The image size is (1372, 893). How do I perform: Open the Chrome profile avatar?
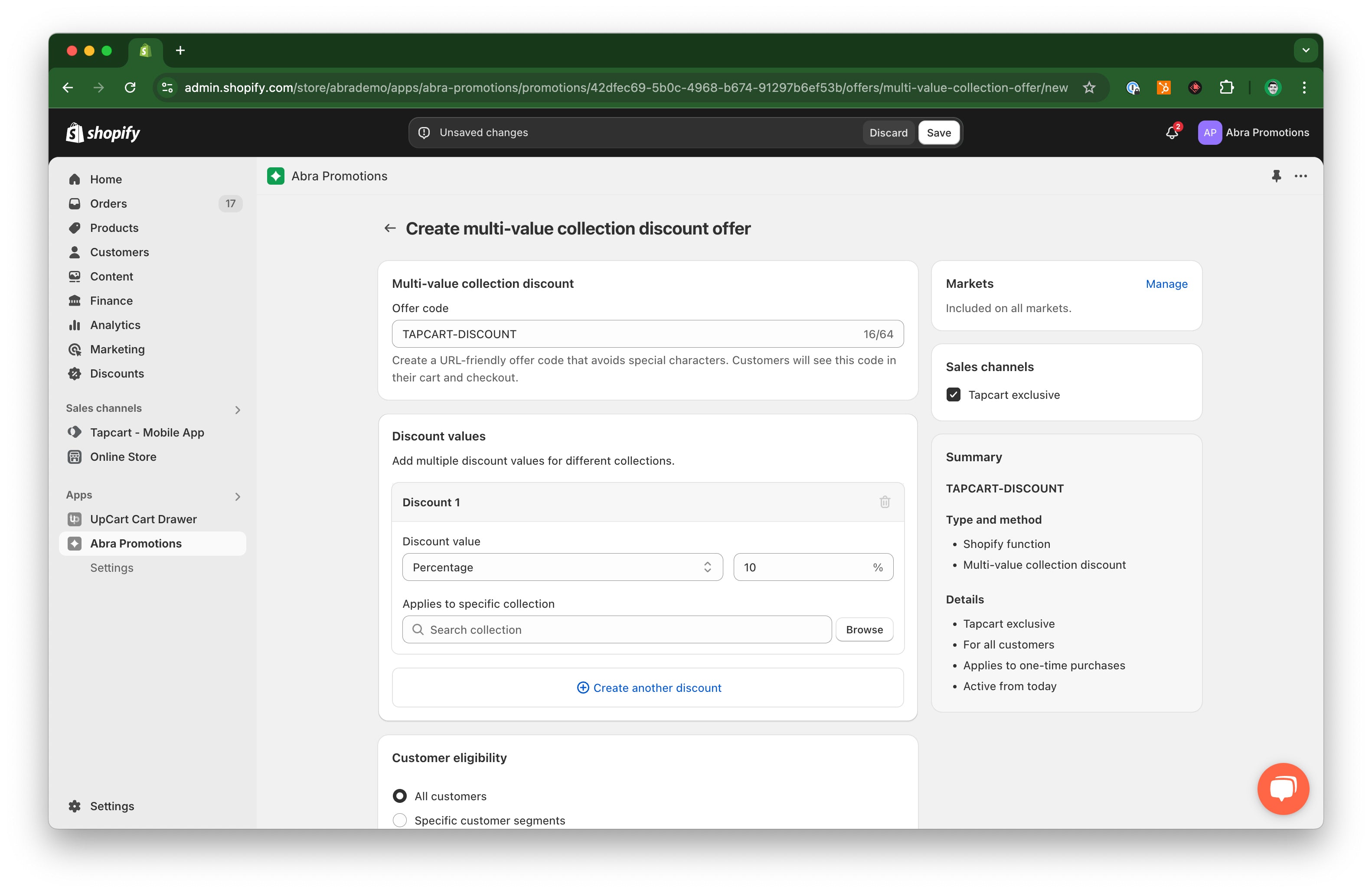pos(1273,88)
